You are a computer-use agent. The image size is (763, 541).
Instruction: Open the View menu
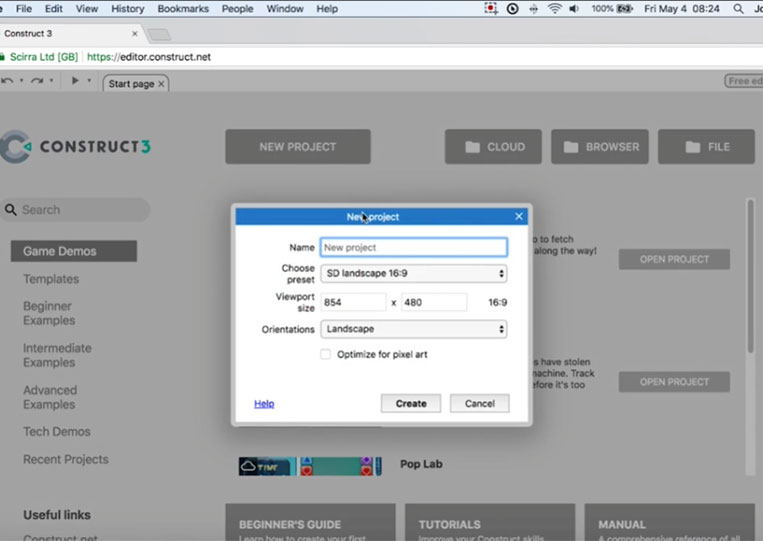click(87, 9)
